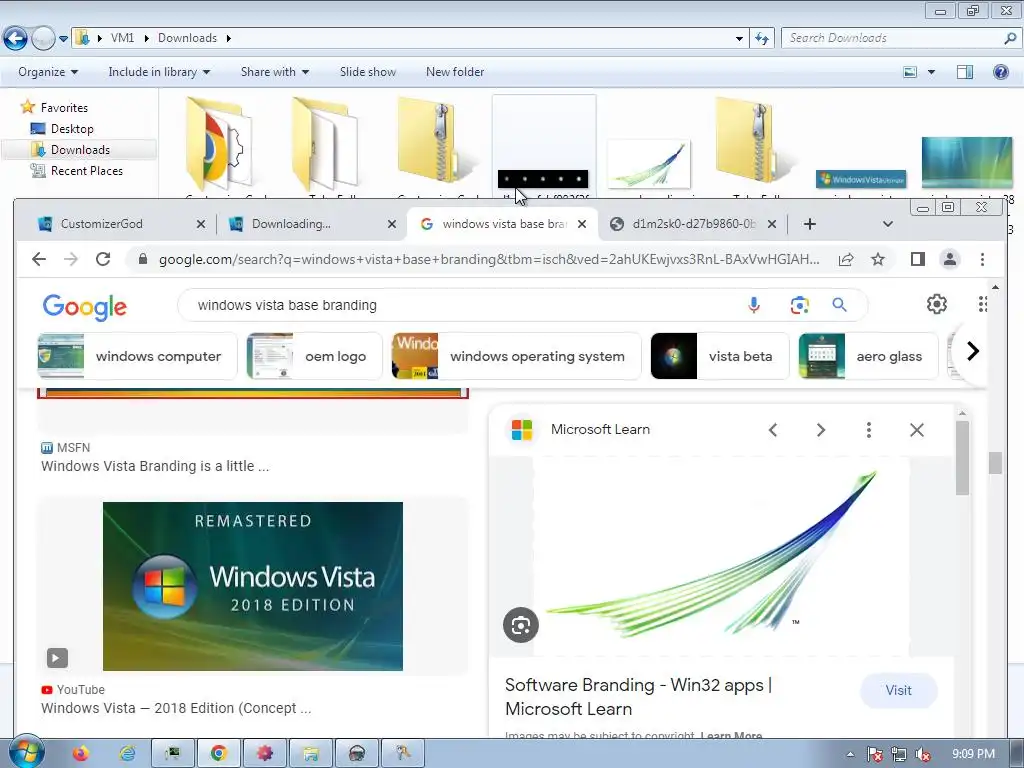
Task: Click the Google logo
Action: point(85,307)
